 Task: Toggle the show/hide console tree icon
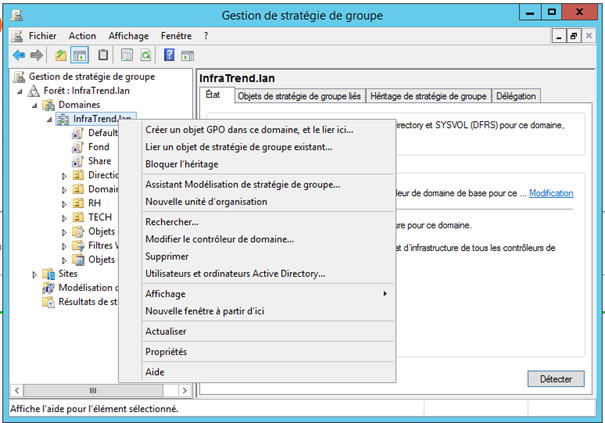(79, 55)
